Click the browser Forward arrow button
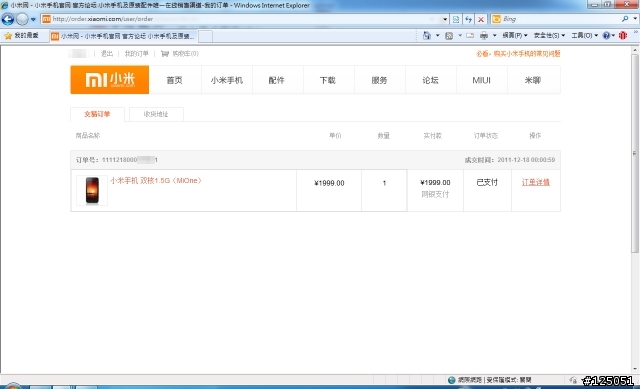640x389 pixels. click(22, 19)
